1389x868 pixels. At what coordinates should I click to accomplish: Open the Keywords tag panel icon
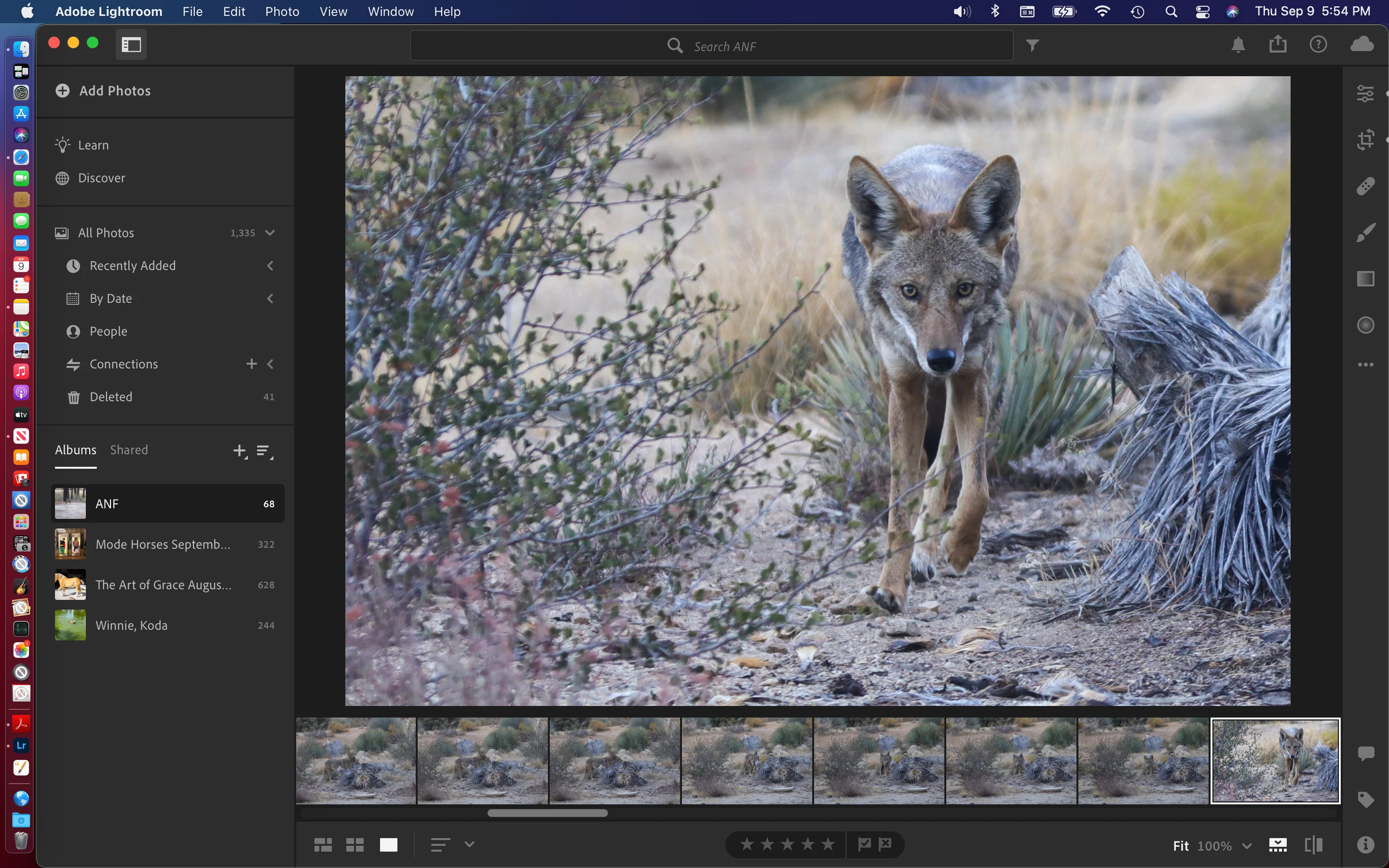click(x=1365, y=799)
